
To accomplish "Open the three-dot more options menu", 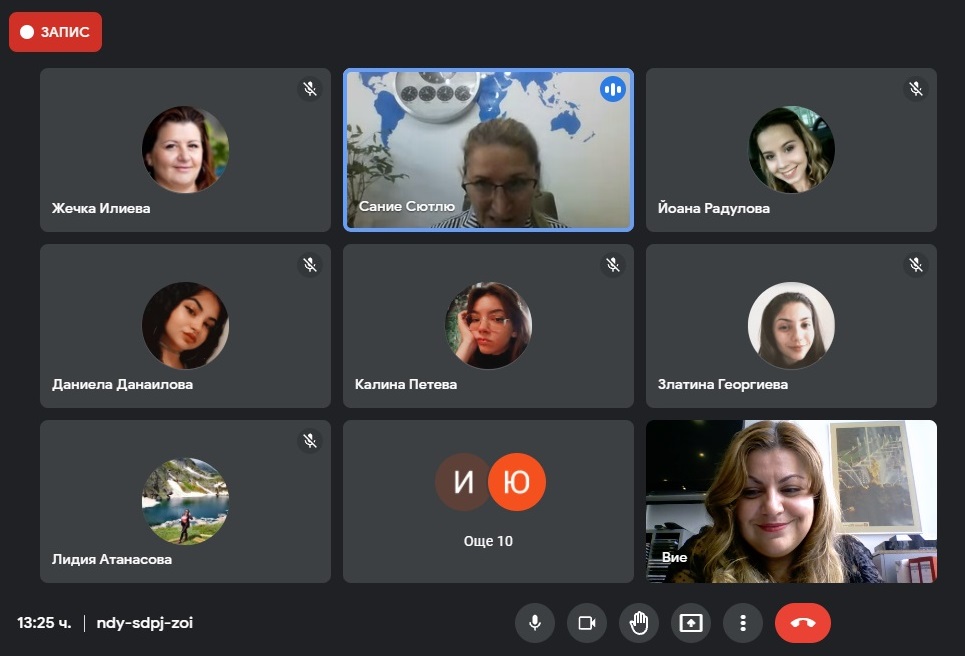I will tap(743, 623).
